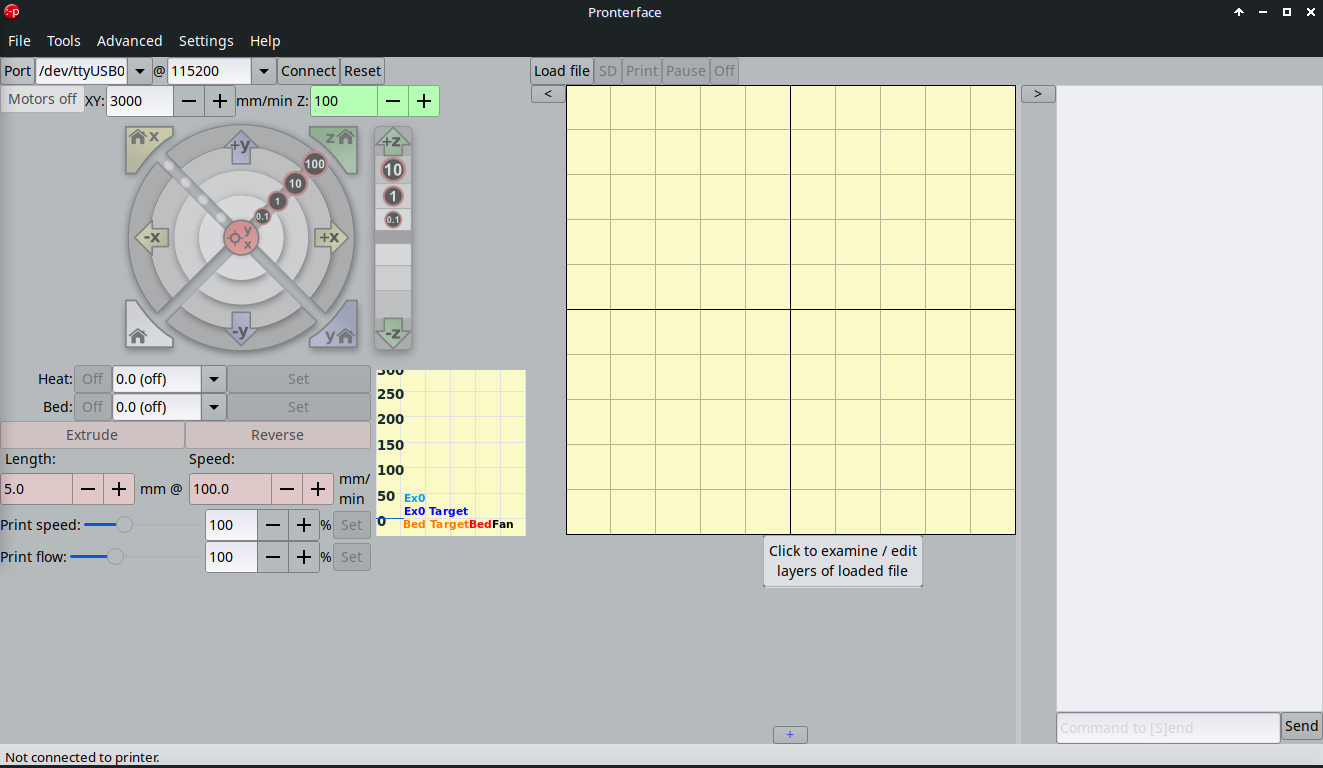The height and width of the screenshot is (768, 1323).
Task: Click the Print speed slider
Action: (x=124, y=524)
